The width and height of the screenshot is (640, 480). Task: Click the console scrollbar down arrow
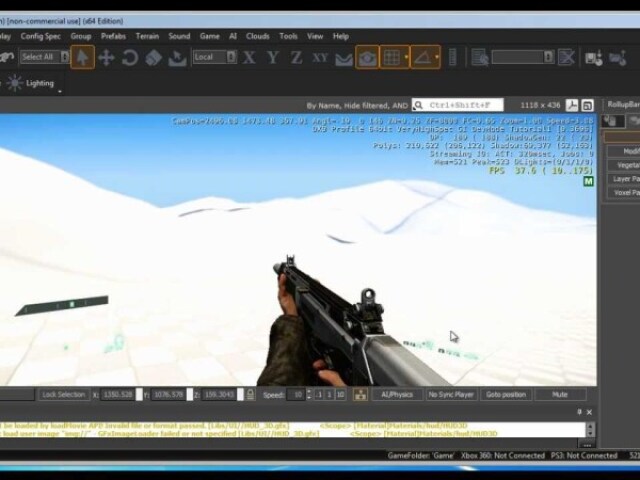coord(590,433)
